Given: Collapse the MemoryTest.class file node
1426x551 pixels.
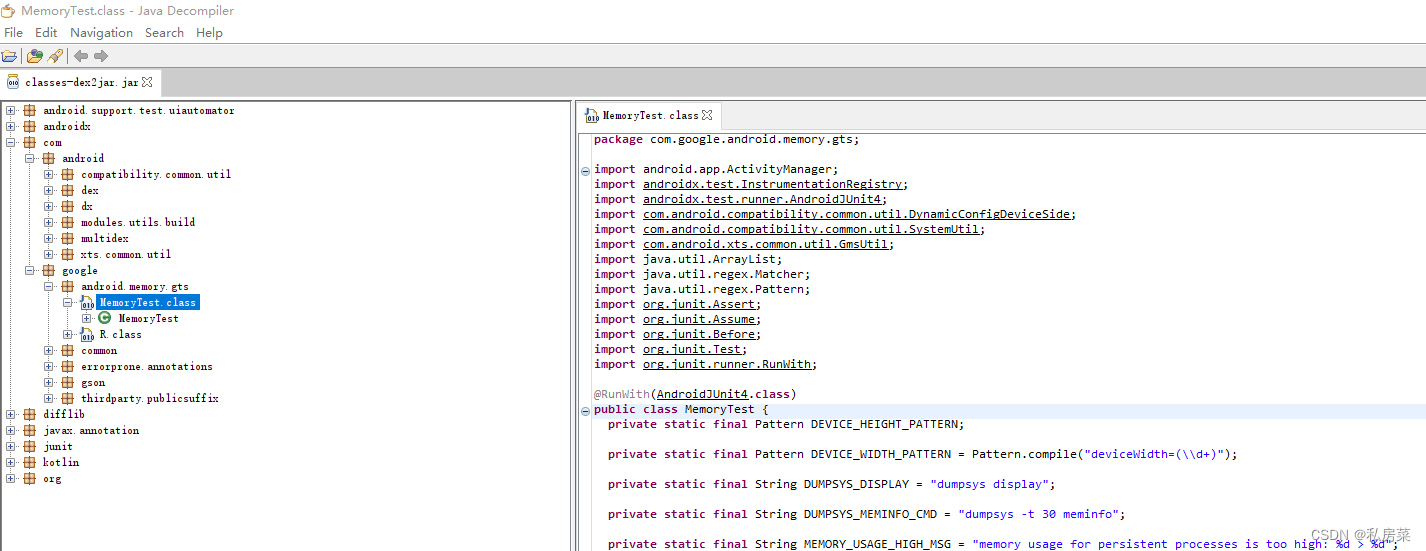Looking at the screenshot, I should [68, 302].
